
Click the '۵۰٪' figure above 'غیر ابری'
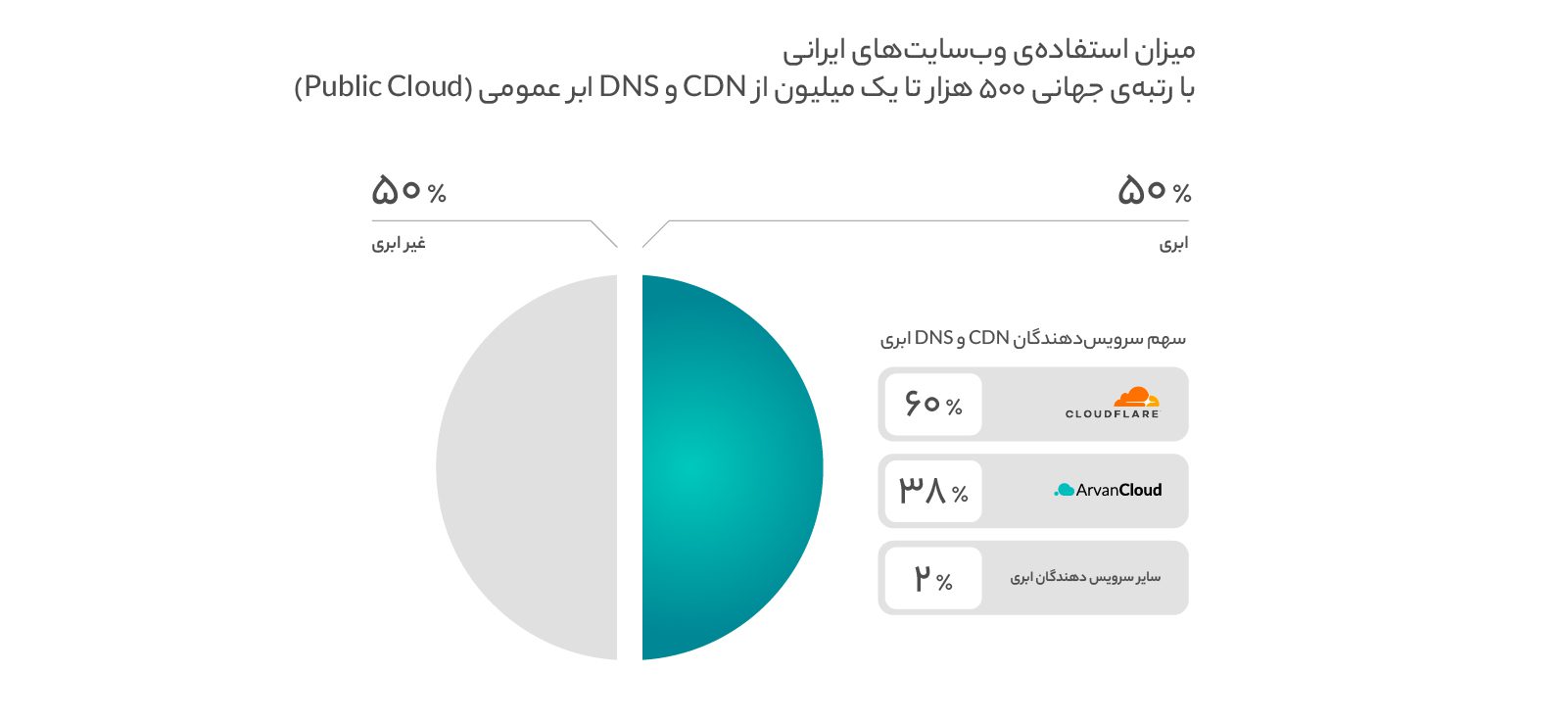click(x=408, y=190)
